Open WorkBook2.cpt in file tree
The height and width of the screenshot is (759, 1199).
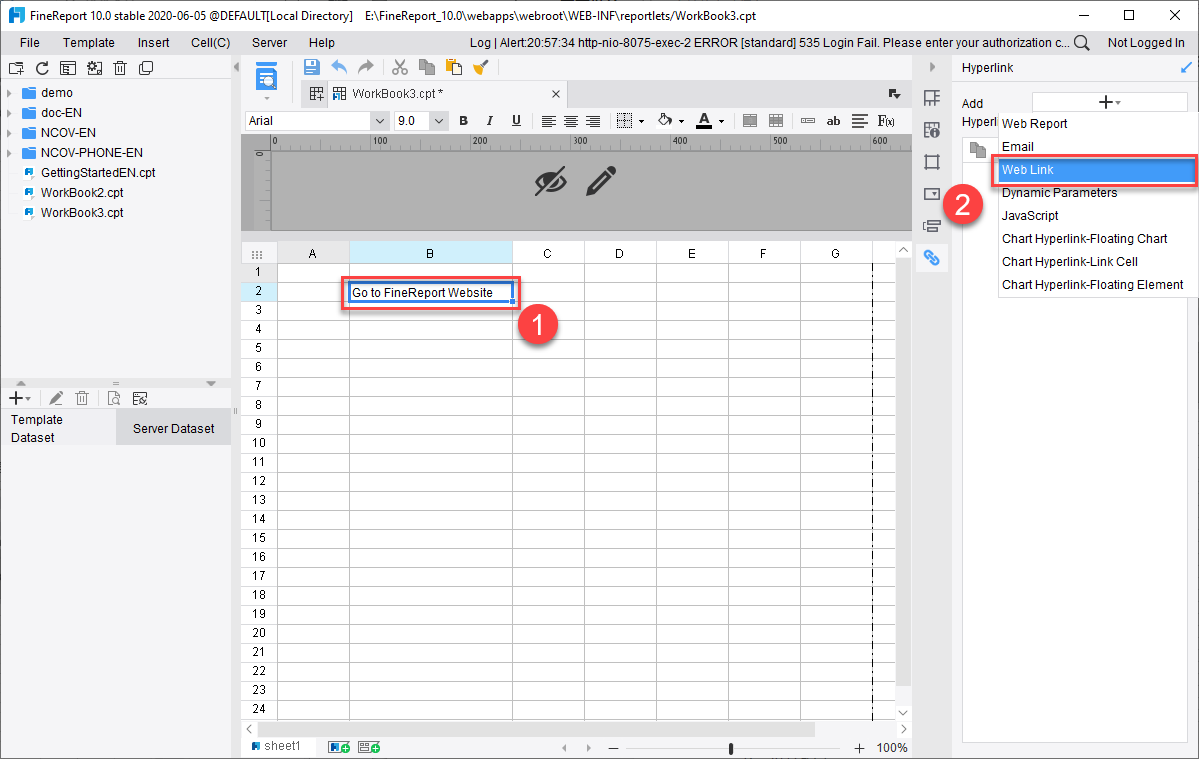pyautogui.click(x=82, y=193)
